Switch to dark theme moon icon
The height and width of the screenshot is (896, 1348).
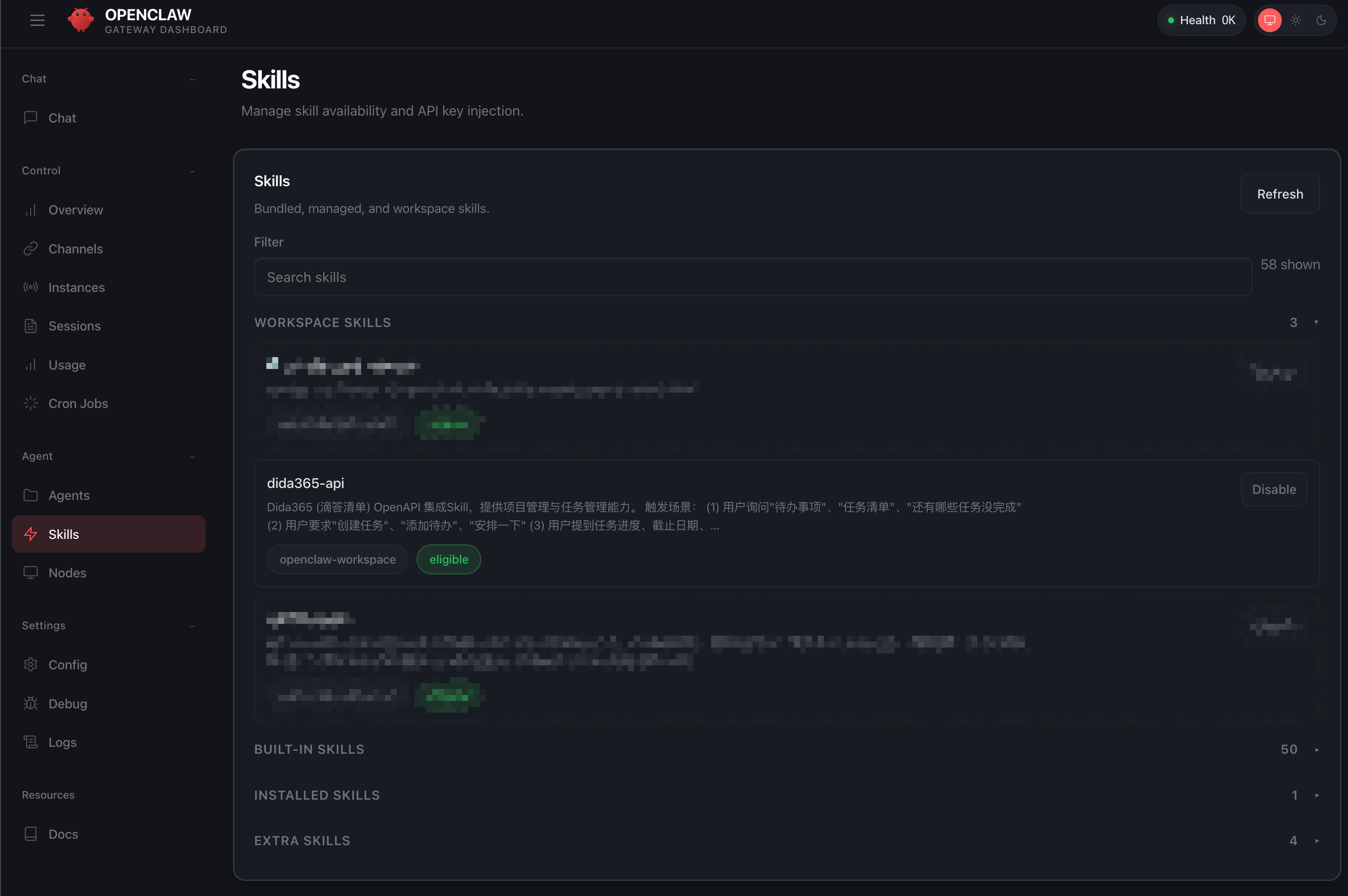click(x=1321, y=21)
